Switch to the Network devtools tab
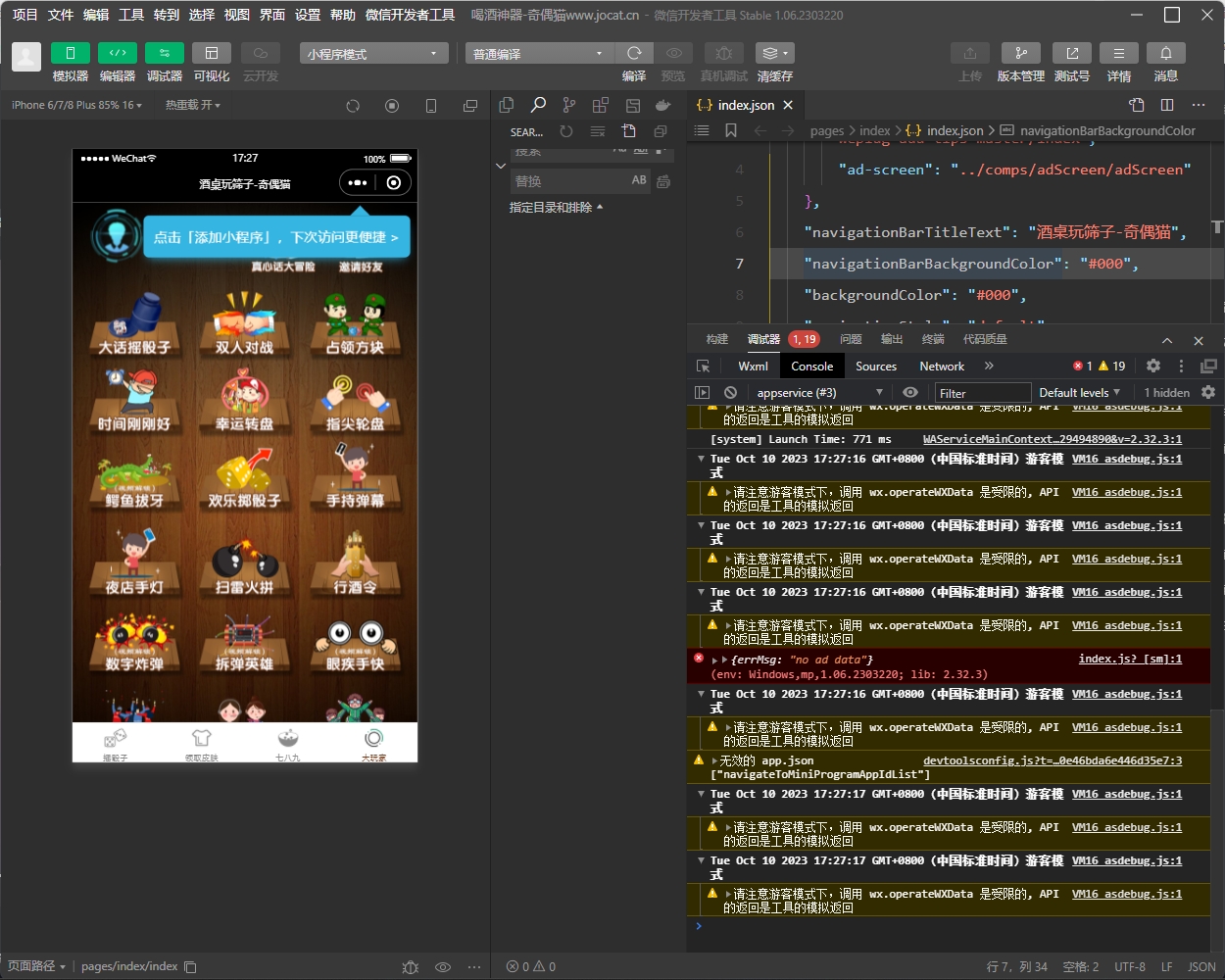This screenshot has height=980, width=1225. pyautogui.click(x=942, y=367)
